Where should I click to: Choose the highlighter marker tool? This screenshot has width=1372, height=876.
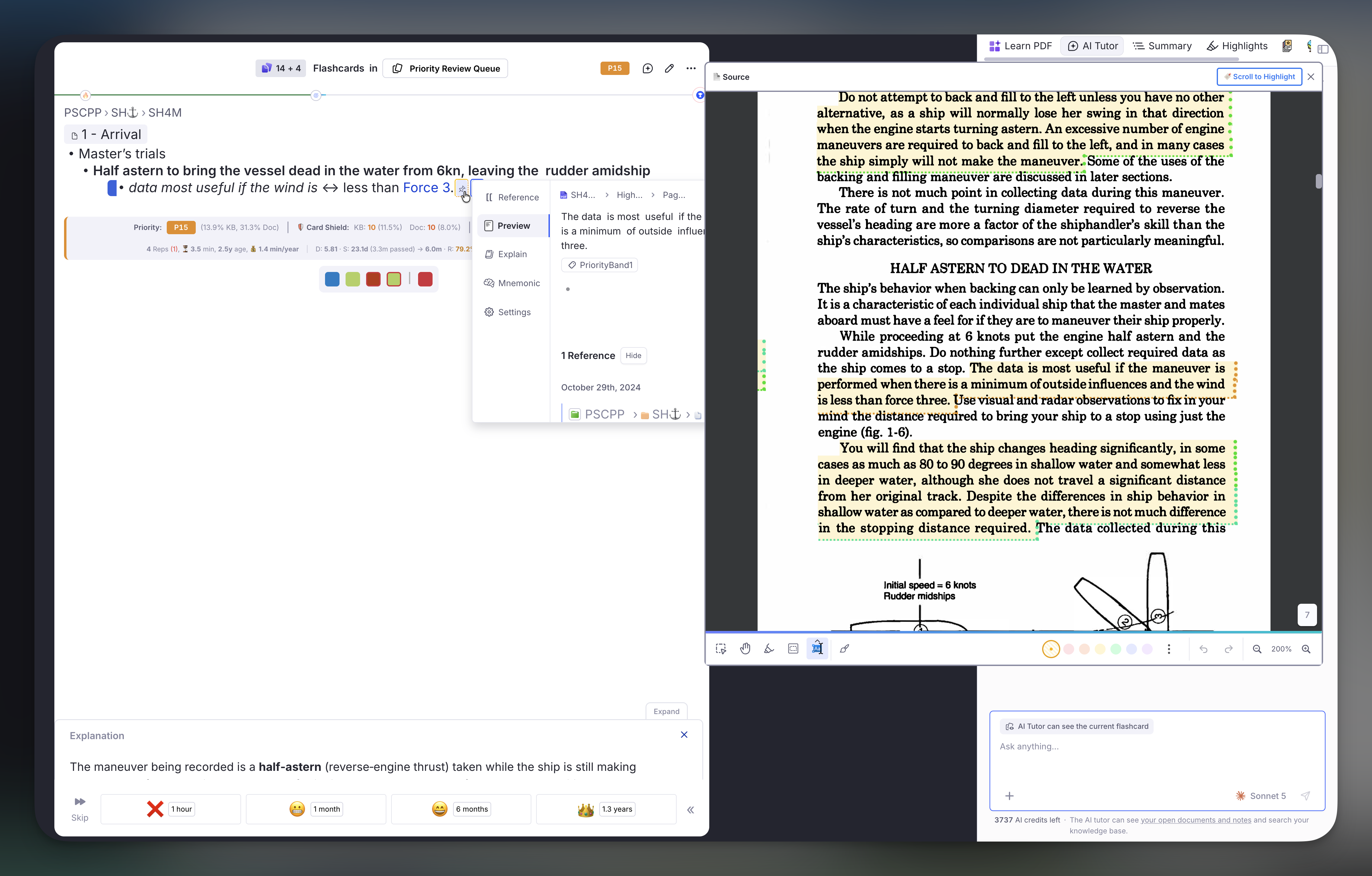[x=769, y=648]
